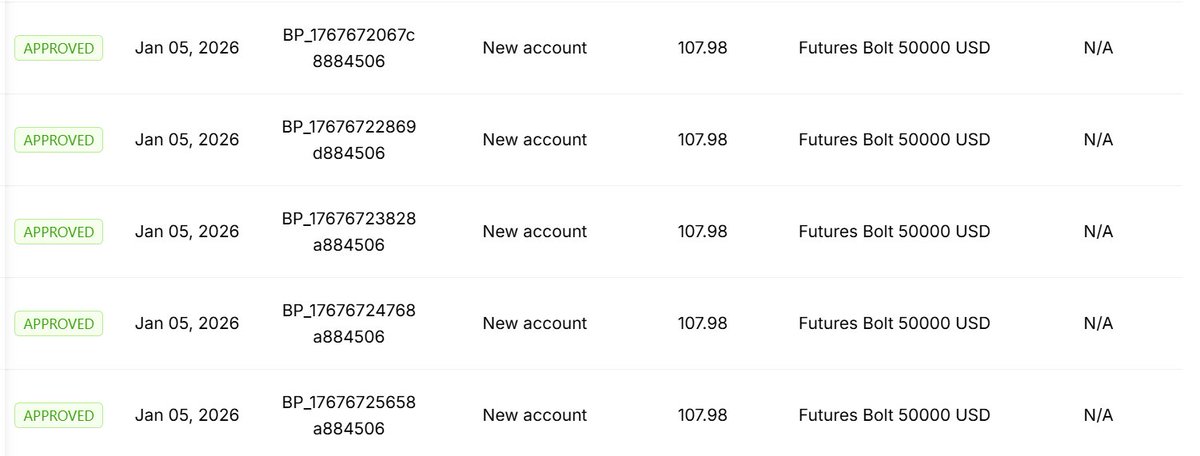Select order ID BP_17676724768a884506

[x=348, y=324]
